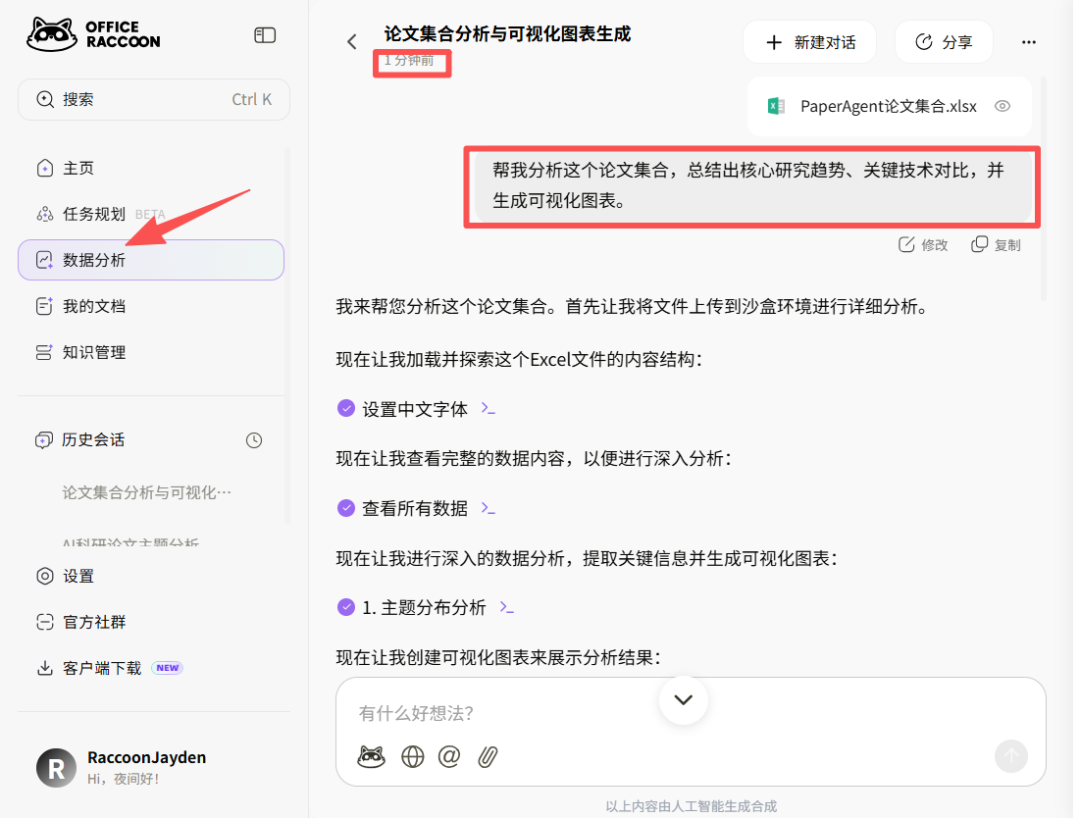Click 修改 to edit the message
Image resolution: width=1080 pixels, height=818 pixels.
pos(924,244)
